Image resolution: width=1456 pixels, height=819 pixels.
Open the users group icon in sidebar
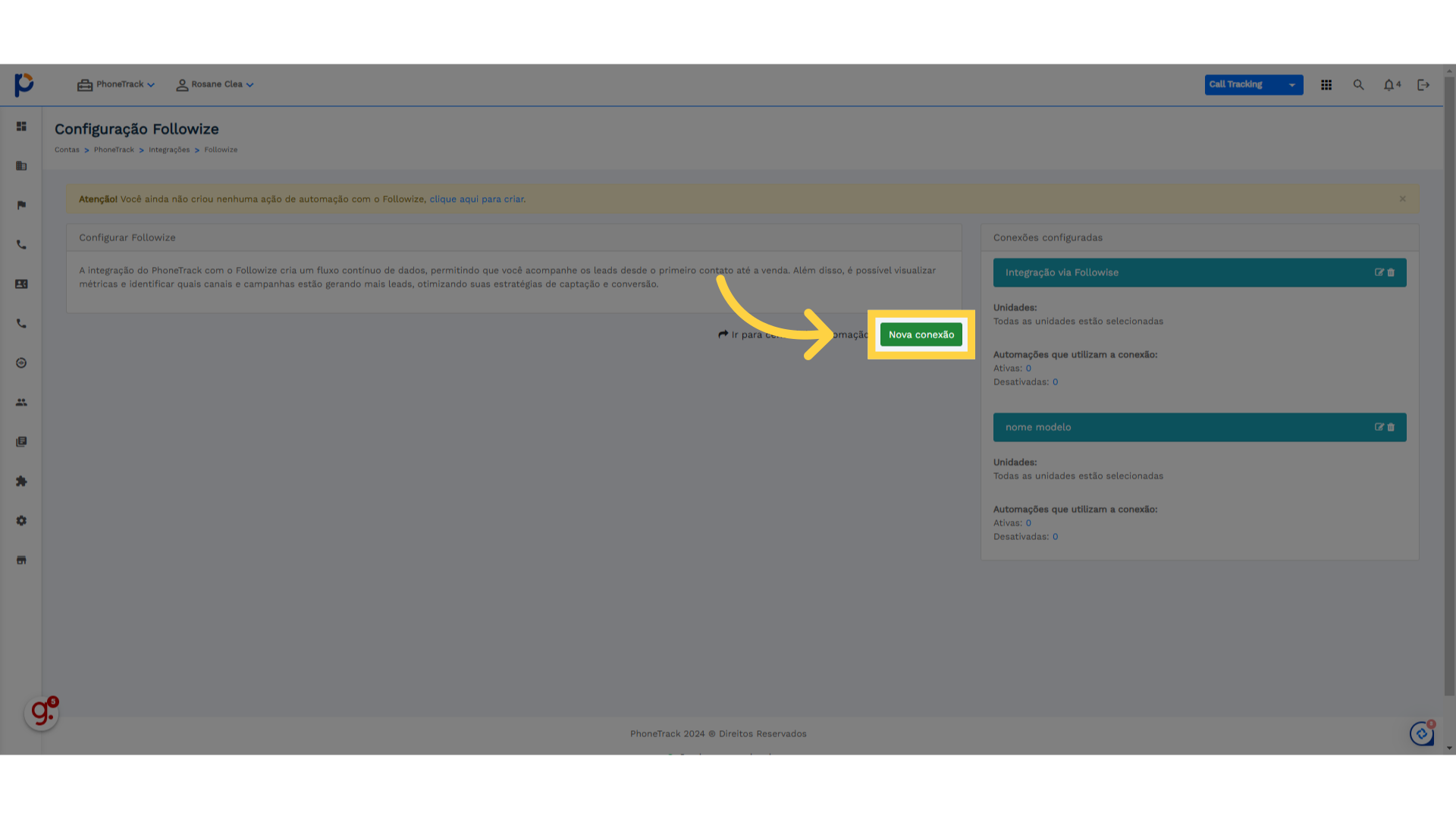click(21, 402)
